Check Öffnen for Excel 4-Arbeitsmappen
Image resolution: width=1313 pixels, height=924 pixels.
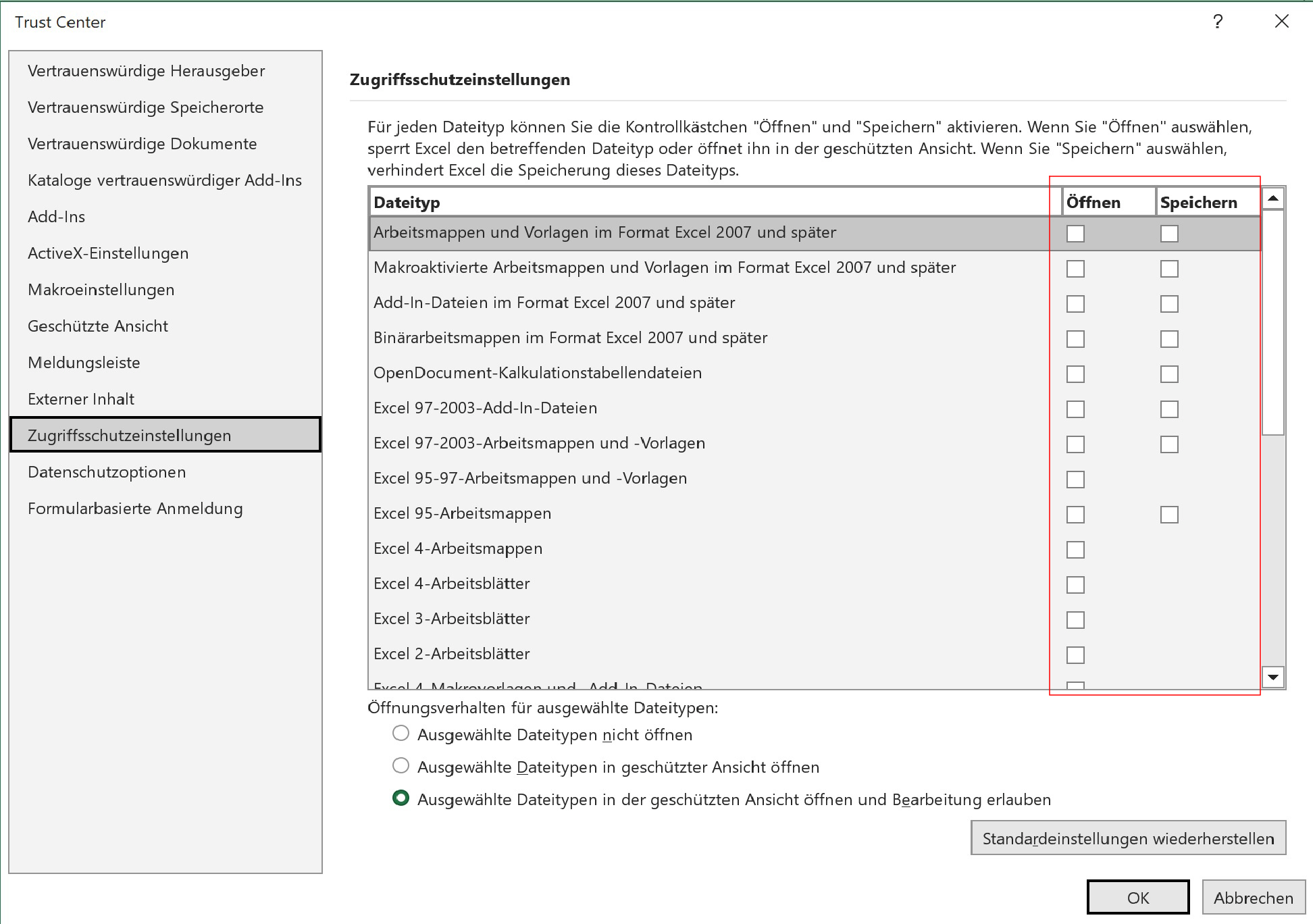[x=1075, y=550]
